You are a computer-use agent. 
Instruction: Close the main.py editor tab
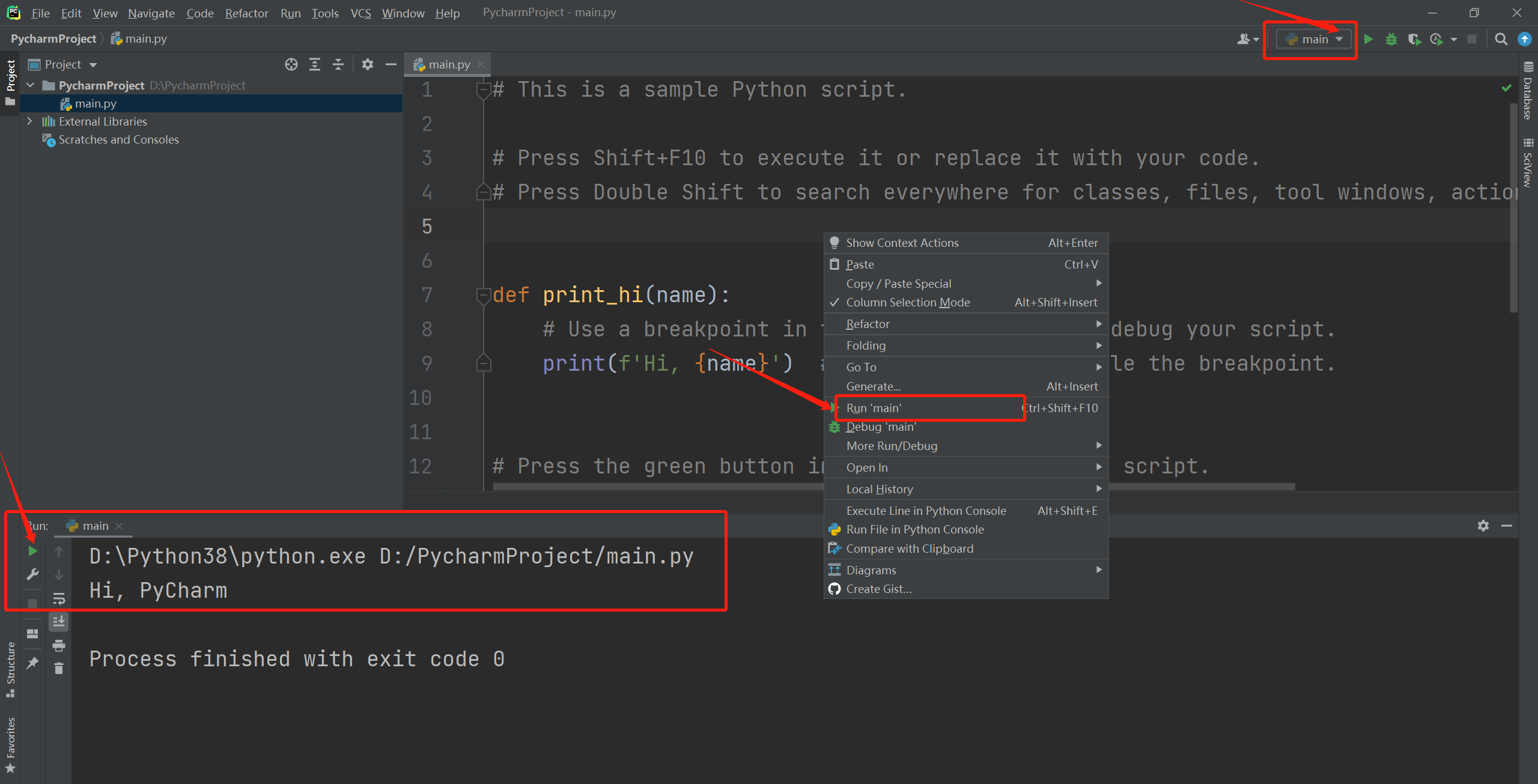click(x=481, y=64)
